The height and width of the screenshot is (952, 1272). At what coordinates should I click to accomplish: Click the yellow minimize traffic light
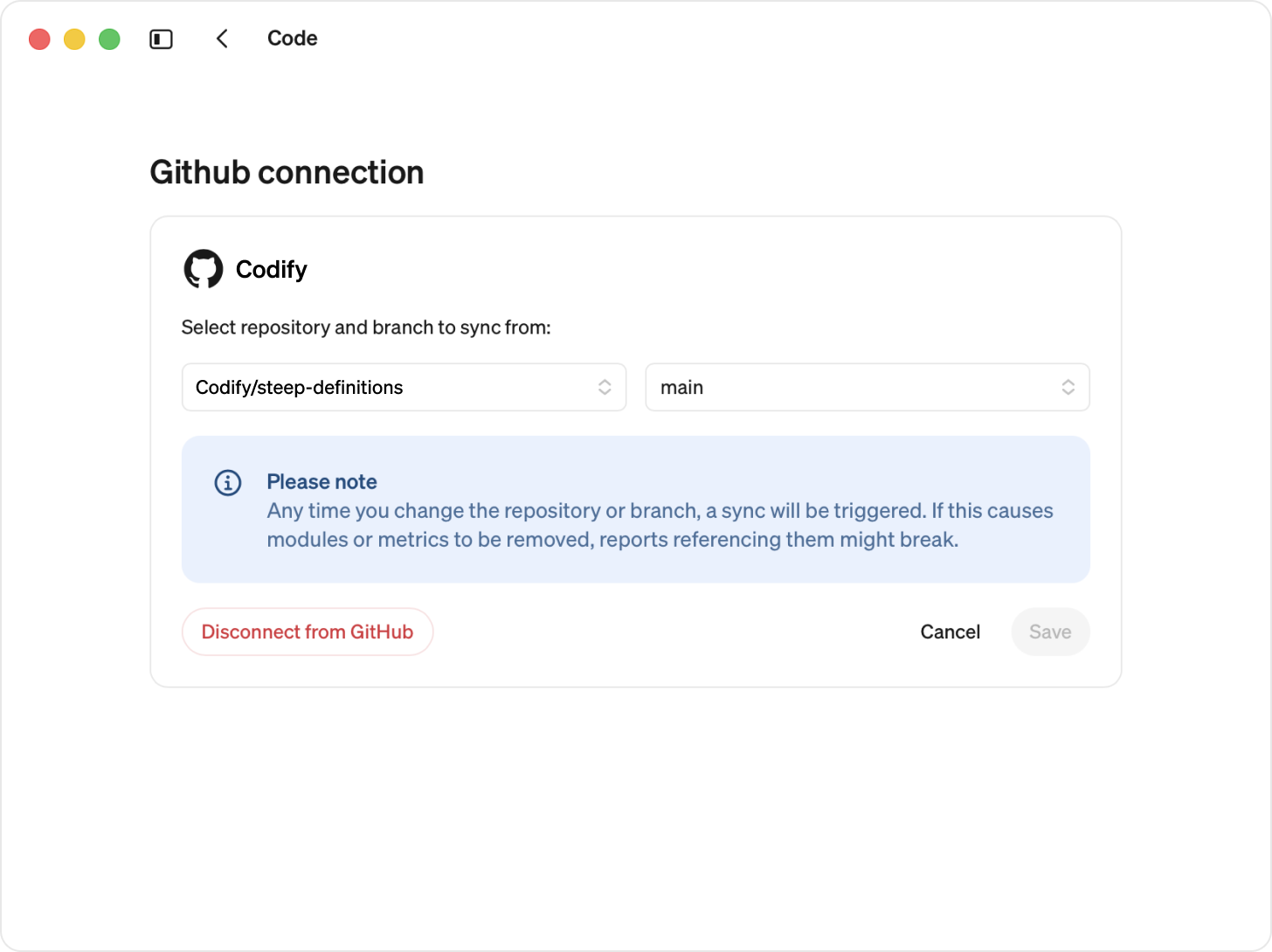point(74,38)
